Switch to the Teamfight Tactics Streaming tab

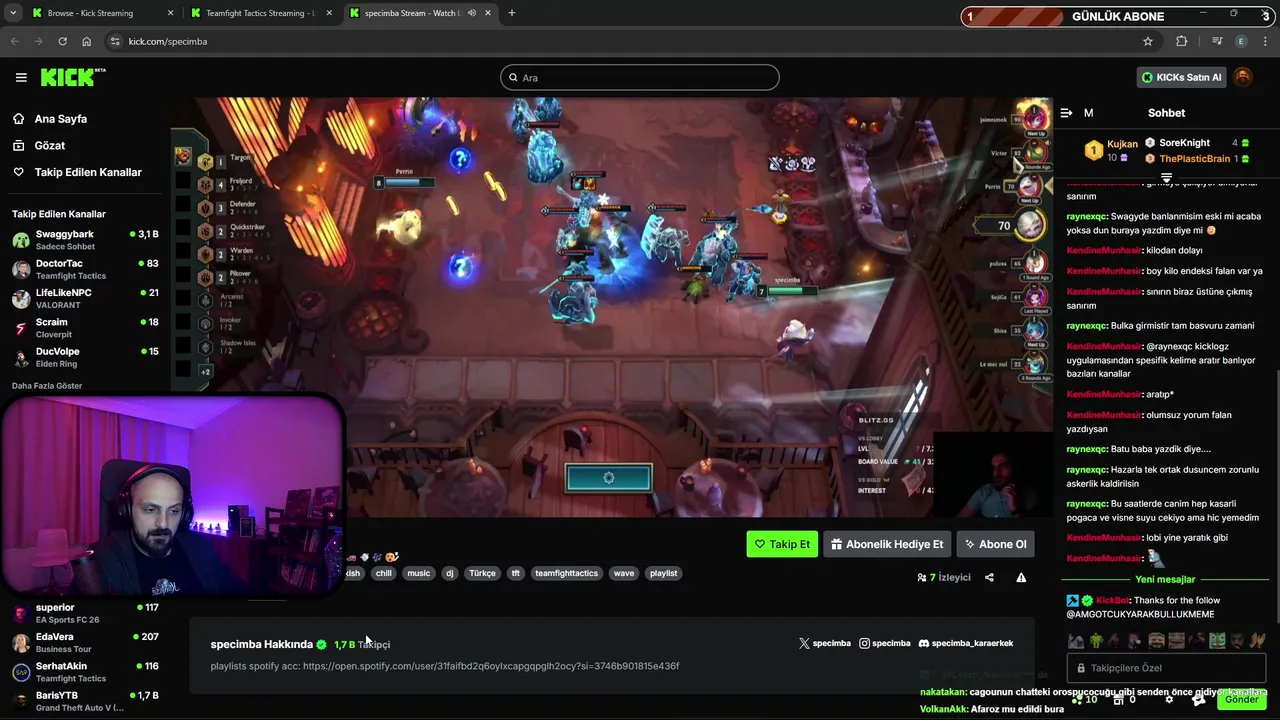tap(260, 13)
